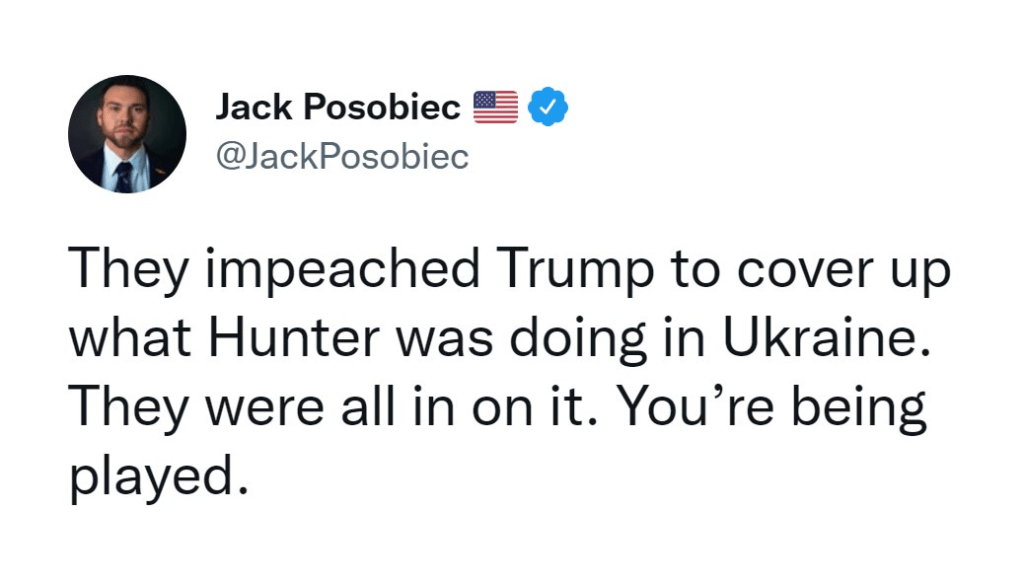Click the American flag emoji
Viewport: 1024px width, 585px height.
(495, 107)
